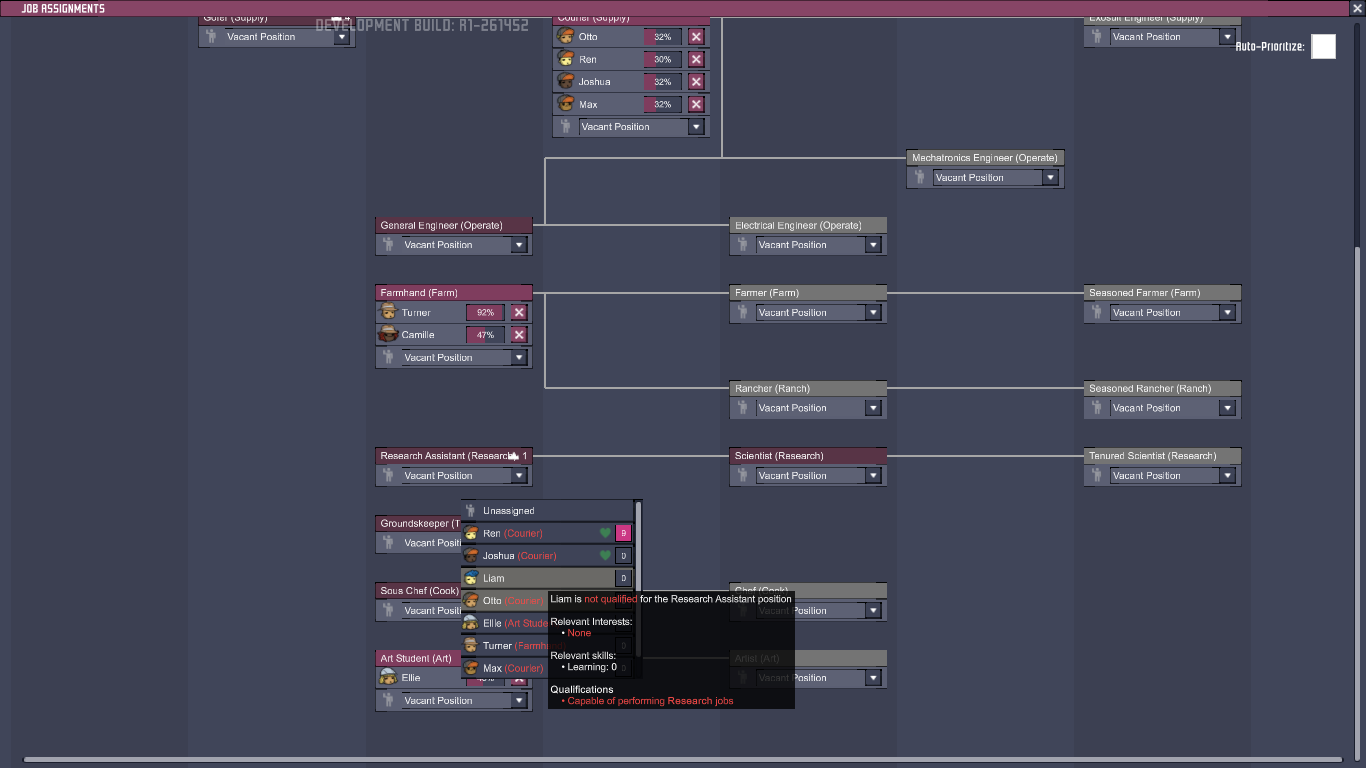Screen dimensions: 1366x768
Task: Click the silhouette icon under Rancher (Ranch)
Action: coord(742,408)
